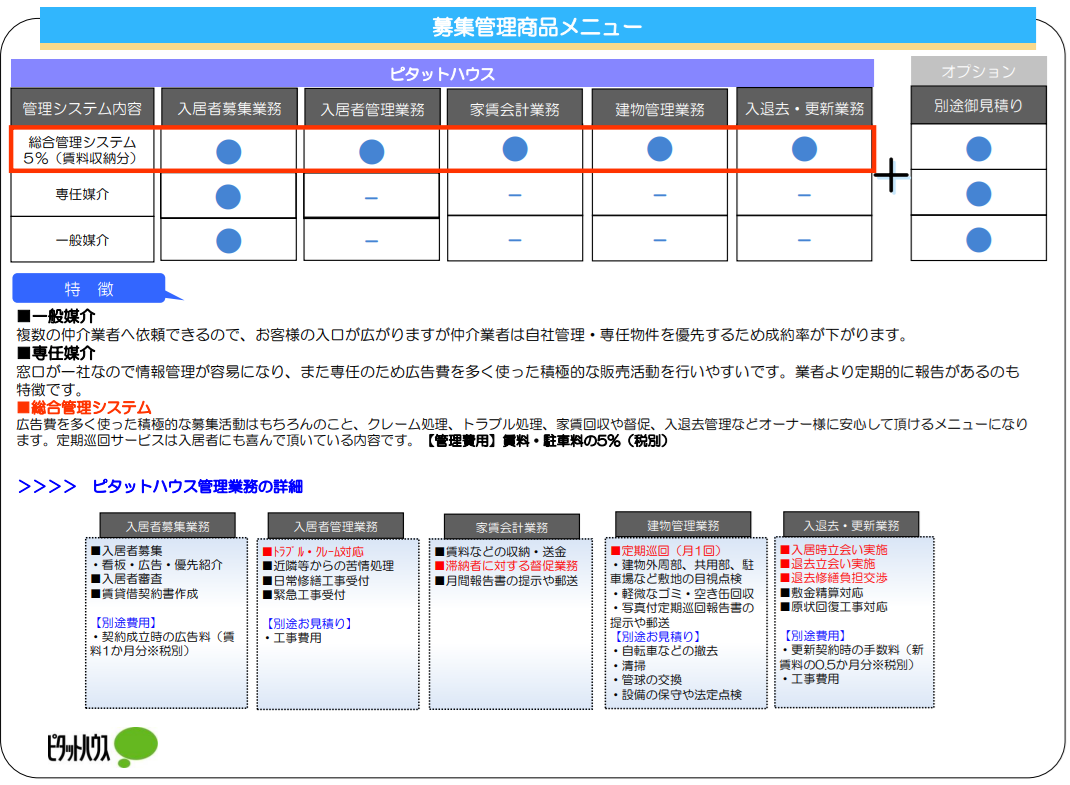The width and height of the screenshot is (1070, 785).
Task: Click the 募集管理商品メニュー title banner
Action: 538,27
